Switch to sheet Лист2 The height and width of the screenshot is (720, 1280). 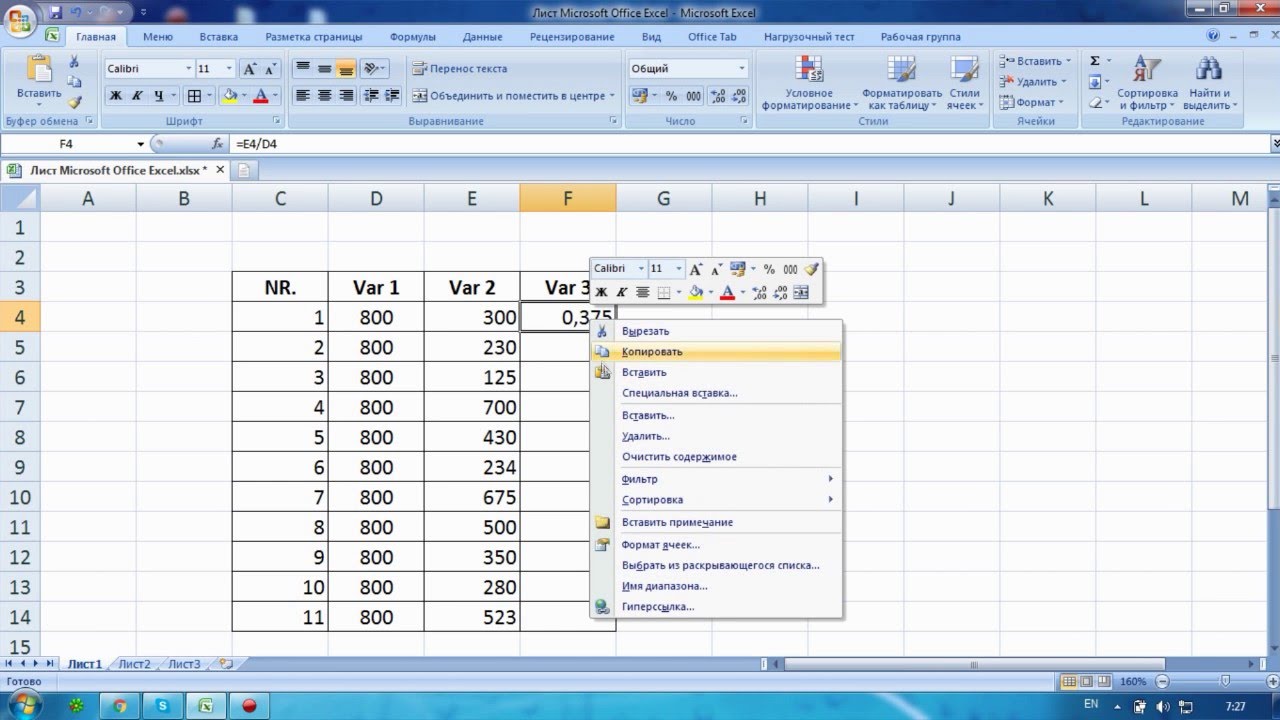coord(134,664)
